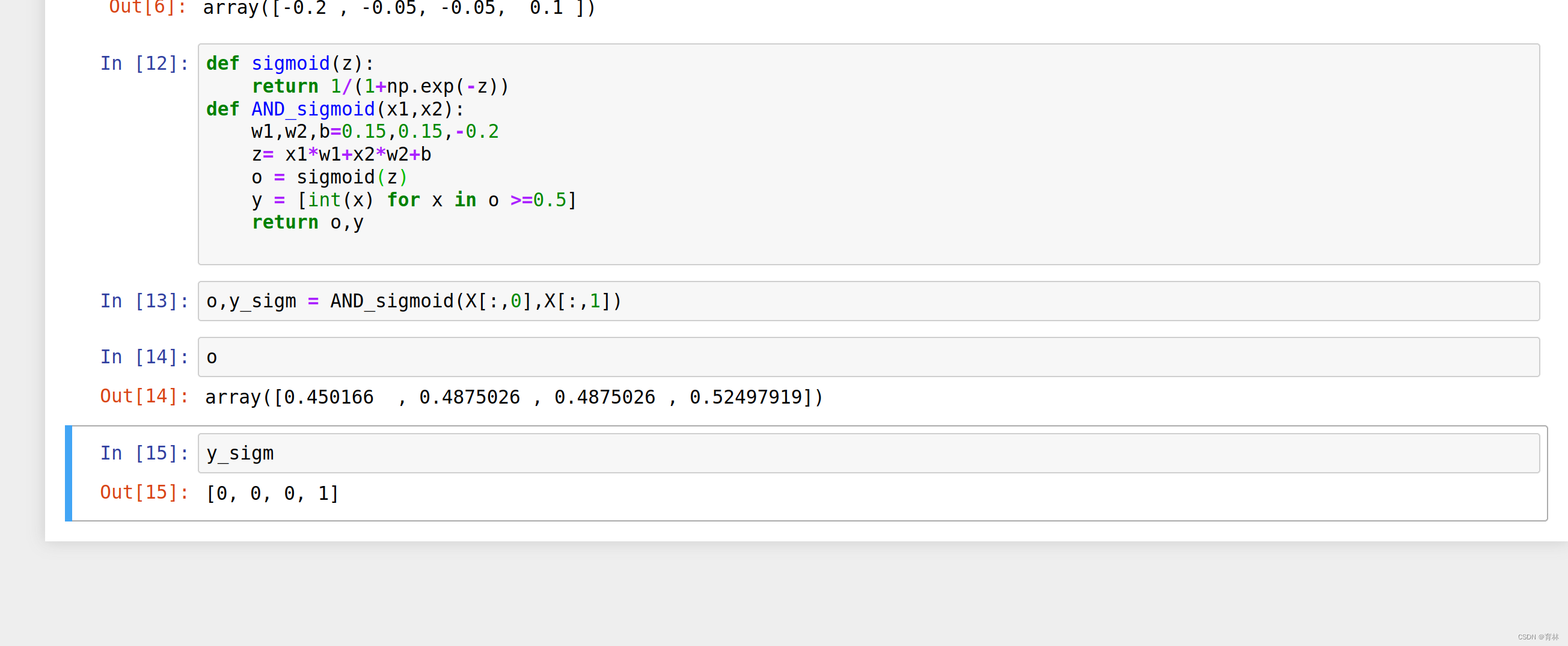This screenshot has width=1568, height=646.
Task: Click the line 'w1,w2,b=0.15,0.15,-0.2'
Action: click(x=375, y=132)
